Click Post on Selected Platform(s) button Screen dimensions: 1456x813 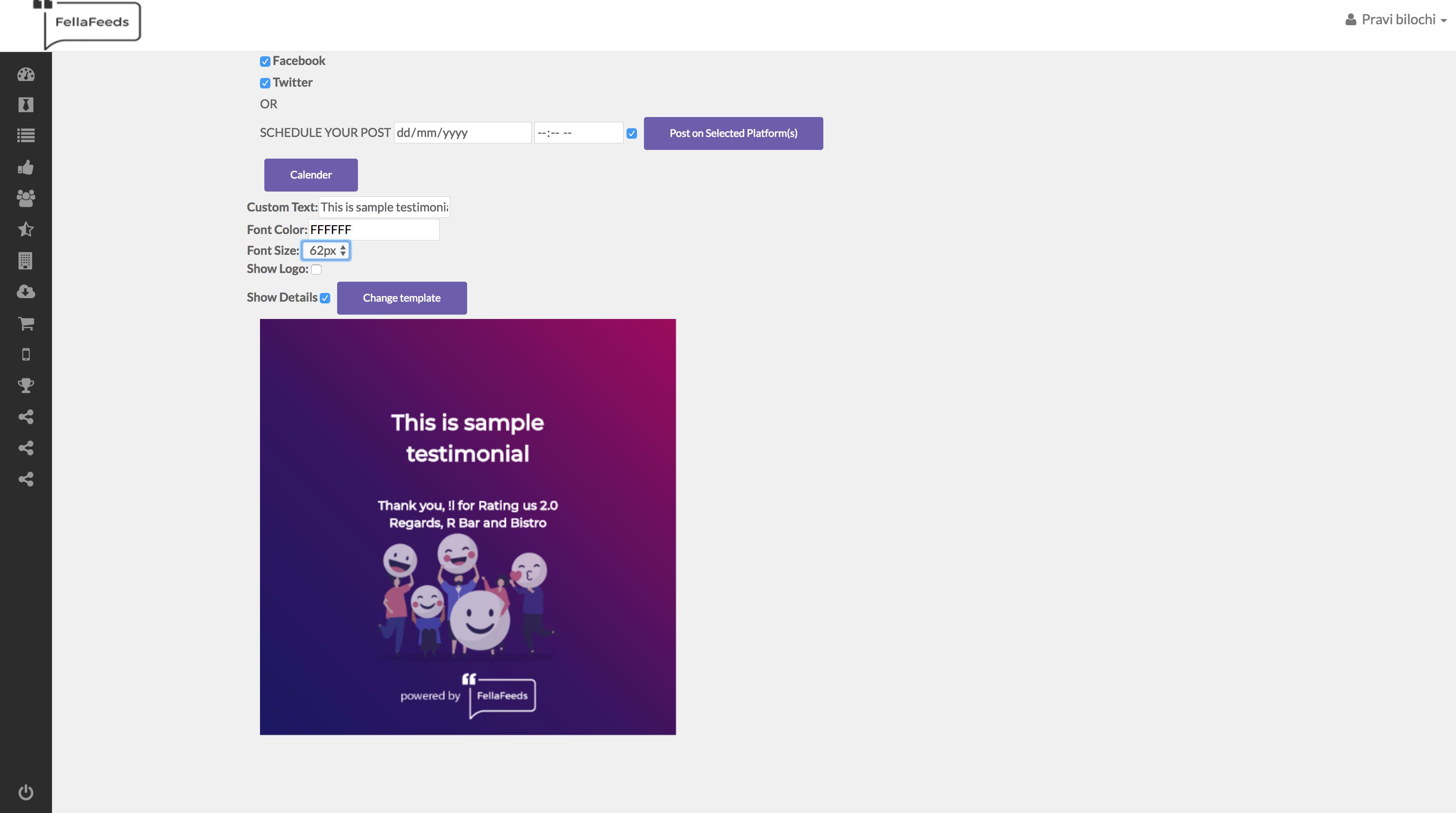(x=733, y=133)
